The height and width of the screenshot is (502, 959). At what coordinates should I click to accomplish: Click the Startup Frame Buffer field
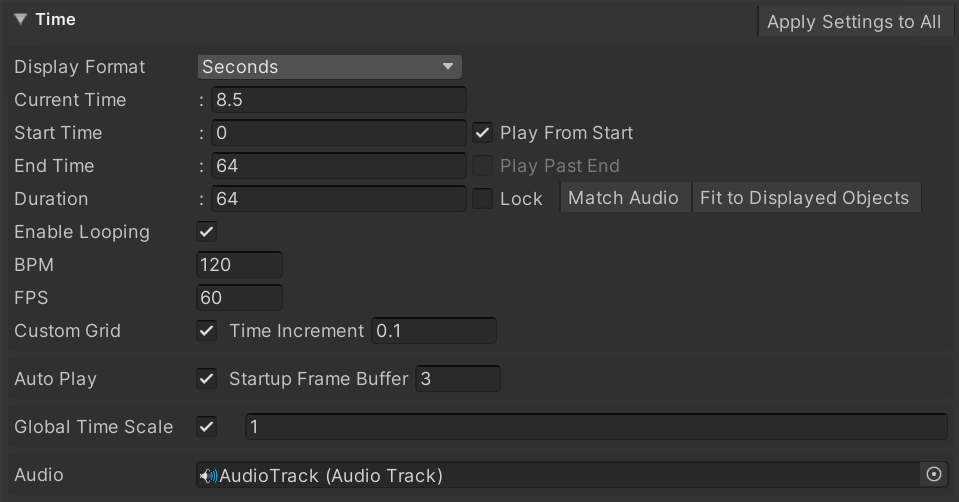pyautogui.click(x=458, y=378)
